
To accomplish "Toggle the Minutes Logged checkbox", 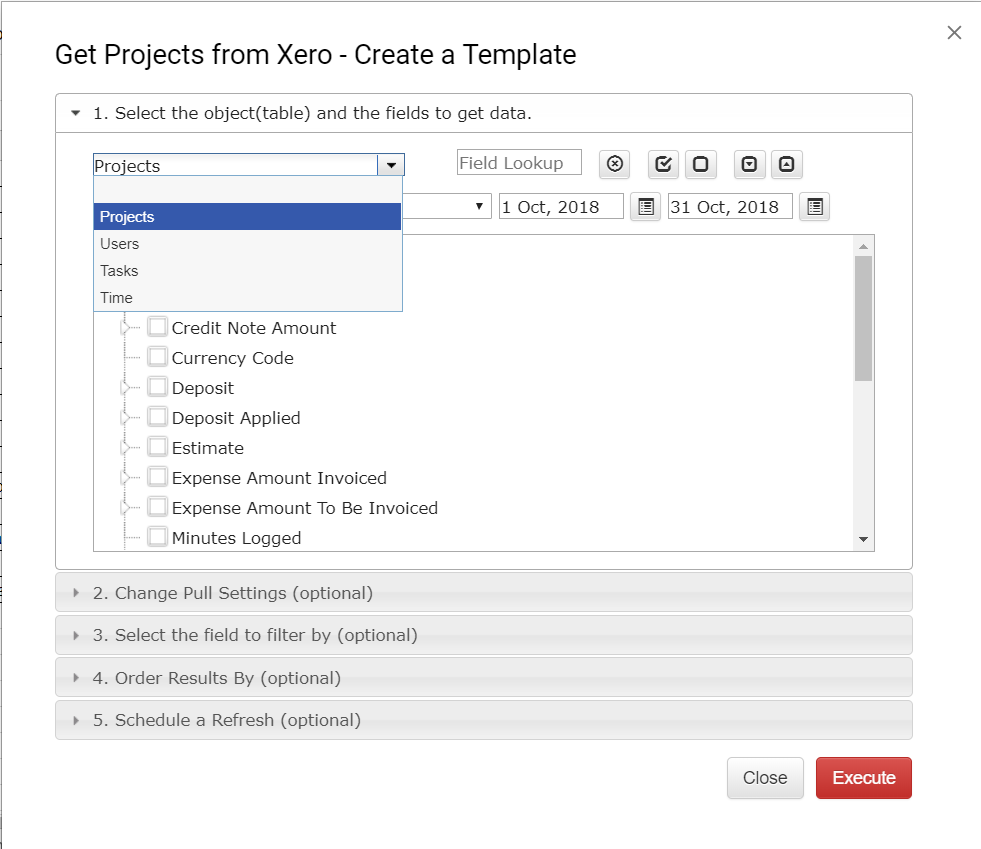I will (157, 537).
